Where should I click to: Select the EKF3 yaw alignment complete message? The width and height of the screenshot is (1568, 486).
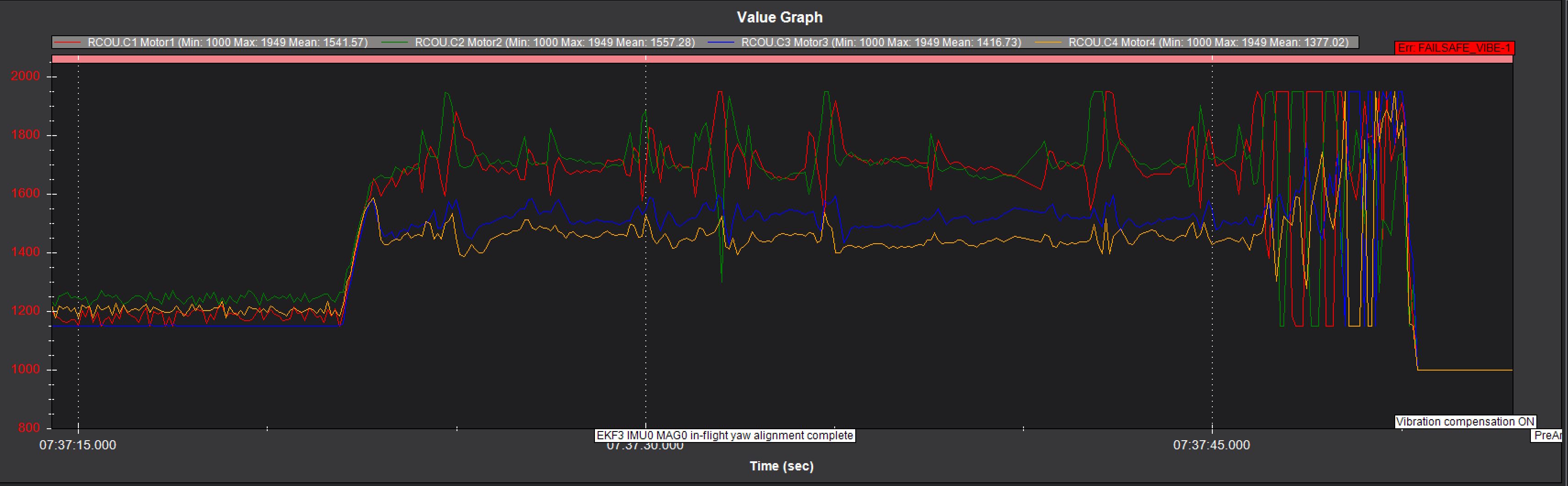point(724,436)
